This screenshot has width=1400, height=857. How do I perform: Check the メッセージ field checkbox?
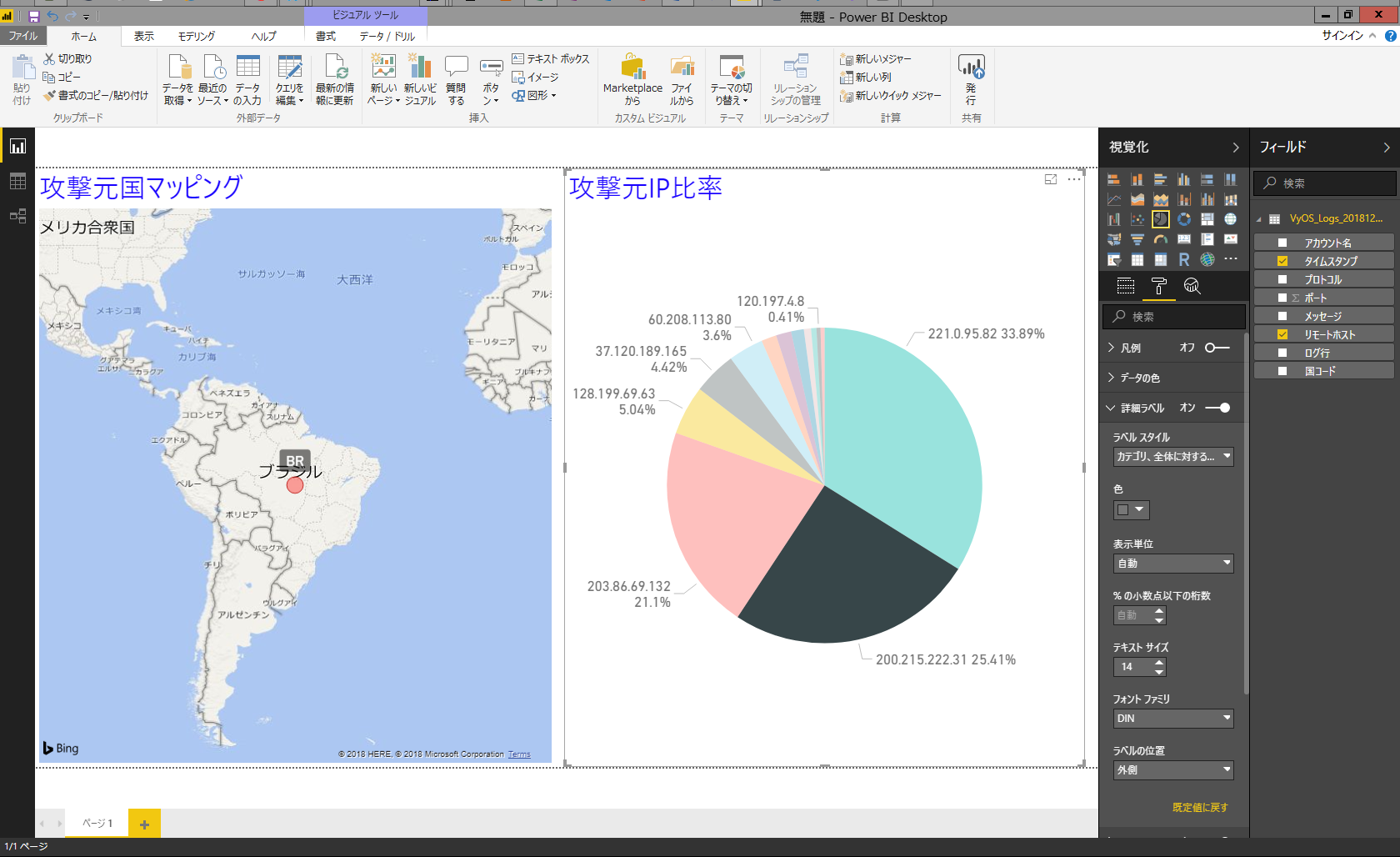(1282, 316)
